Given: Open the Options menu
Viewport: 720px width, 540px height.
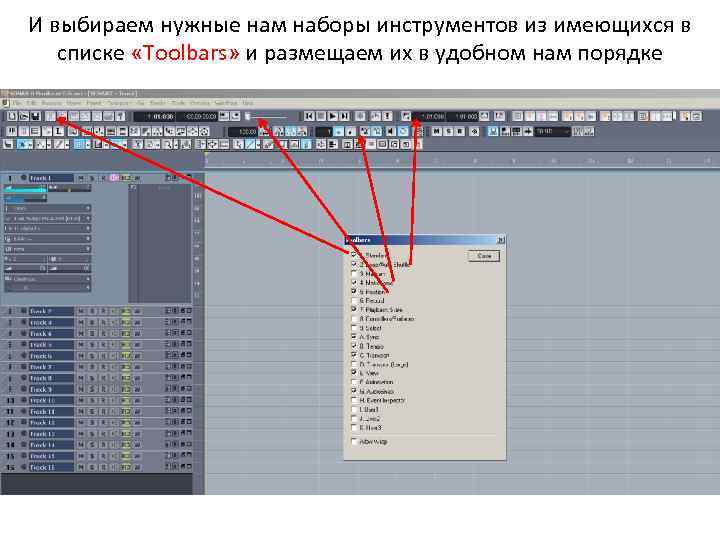Looking at the screenshot, I should pyautogui.click(x=199, y=103).
